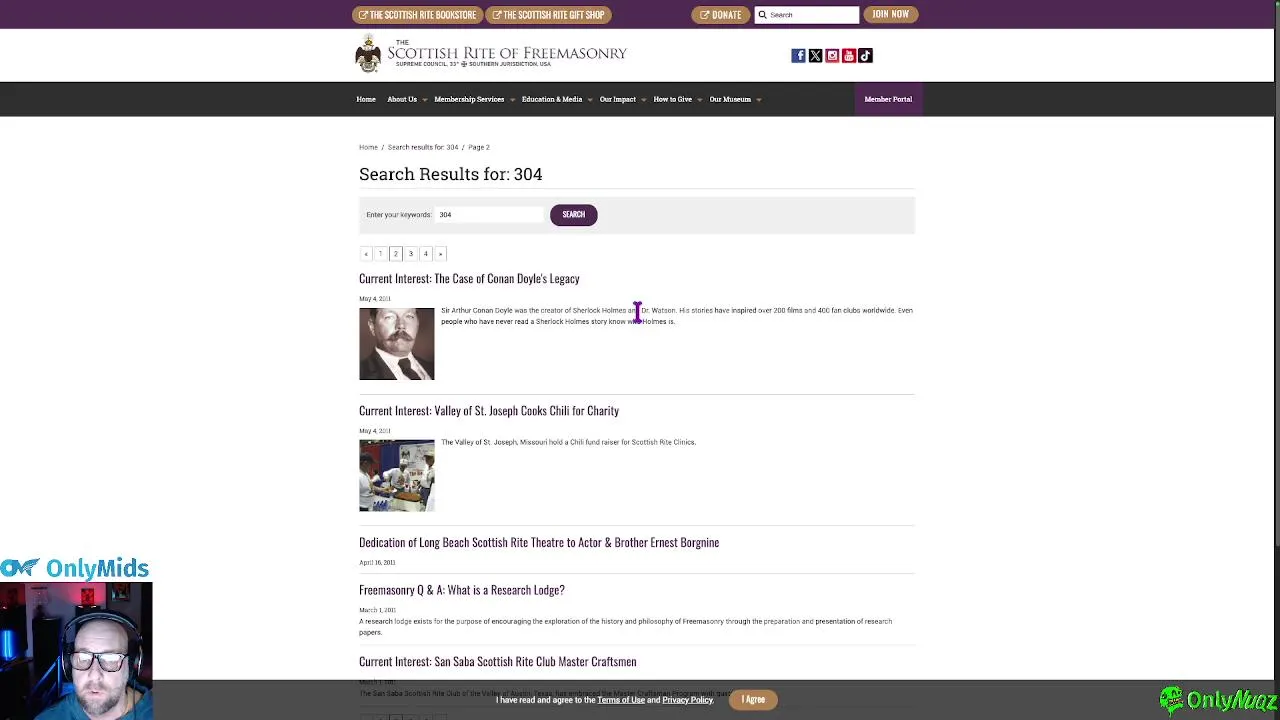Click the Terms of Use link
The width and height of the screenshot is (1280, 720).
(621, 700)
